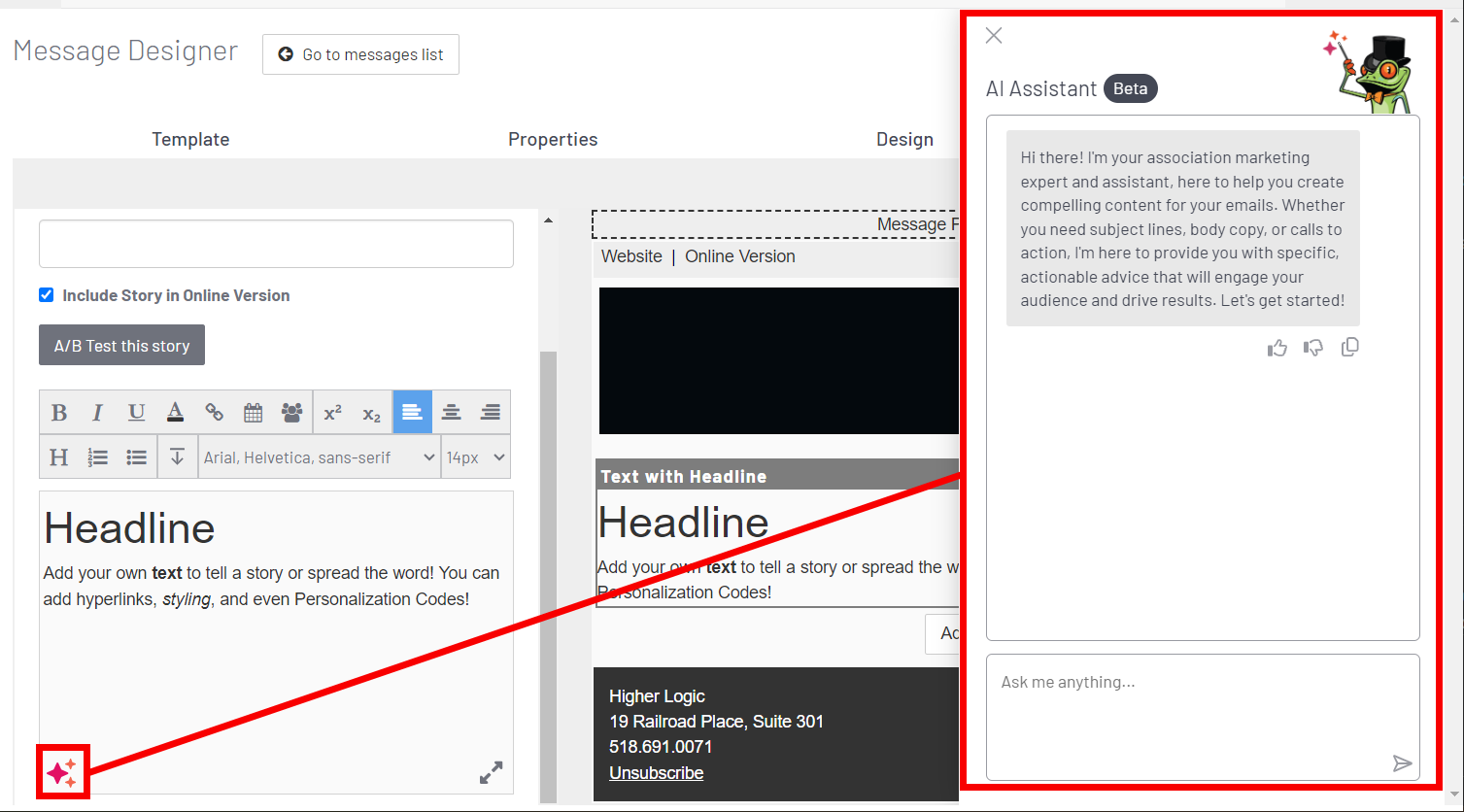
Task: Open the font family dropdown
Action: [x=319, y=457]
